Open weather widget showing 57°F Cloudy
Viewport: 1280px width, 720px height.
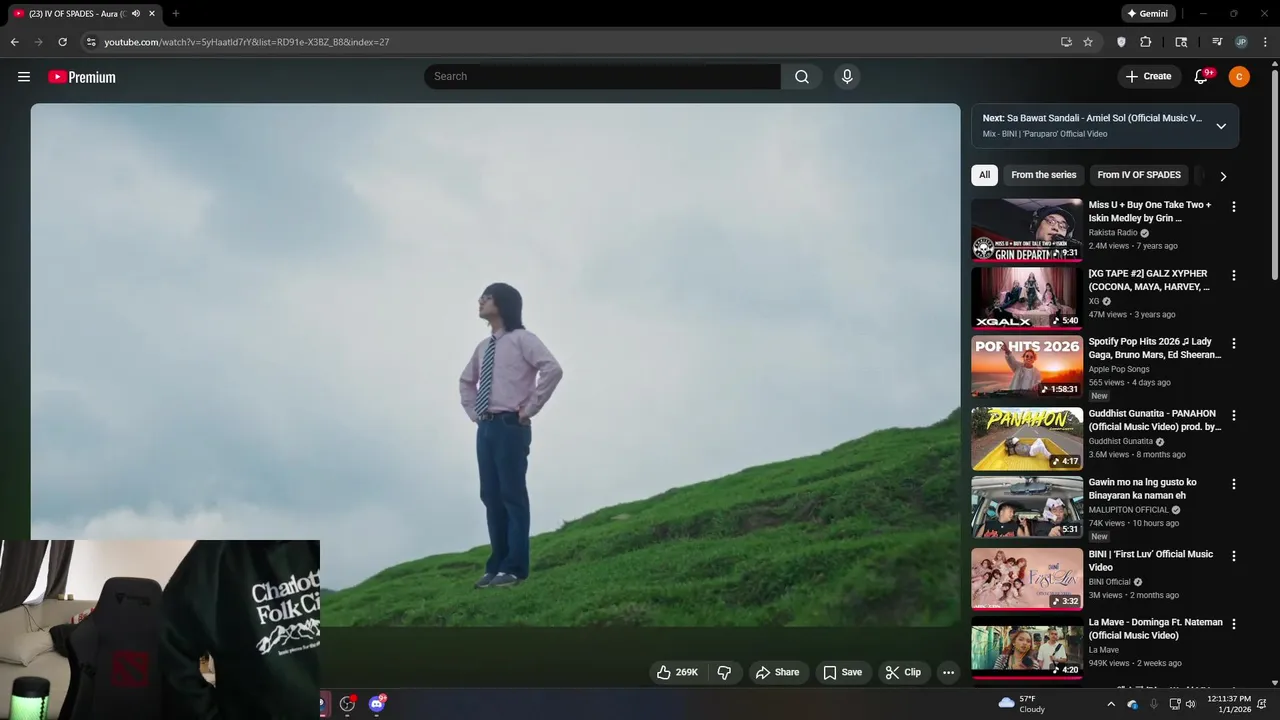[x=1022, y=704]
